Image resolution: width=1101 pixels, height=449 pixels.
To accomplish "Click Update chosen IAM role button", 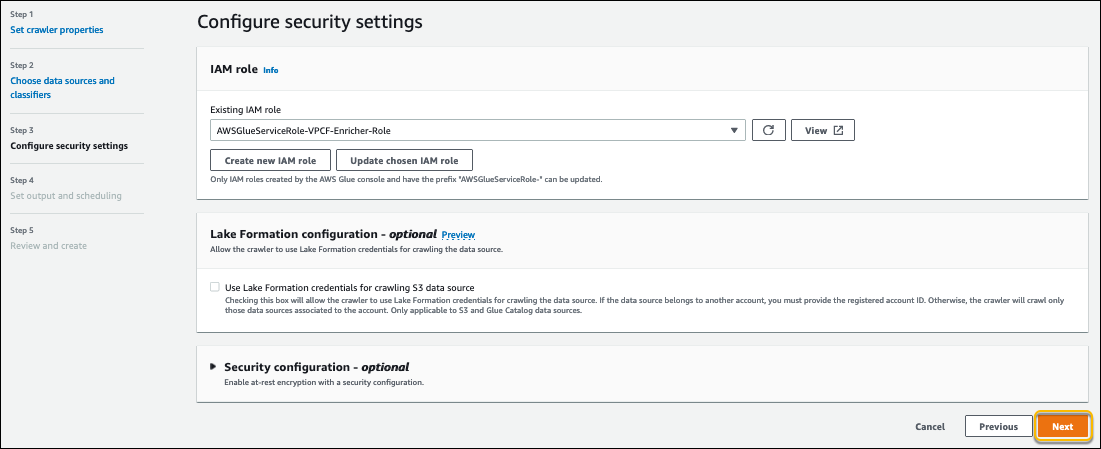I will pyautogui.click(x=404, y=160).
